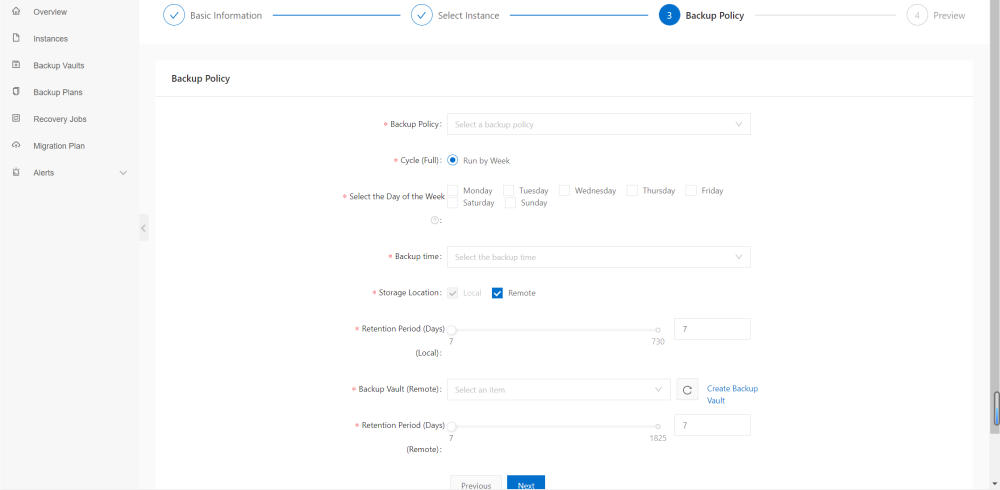
Task: Click the Backup Vaults icon
Action: pos(17,65)
